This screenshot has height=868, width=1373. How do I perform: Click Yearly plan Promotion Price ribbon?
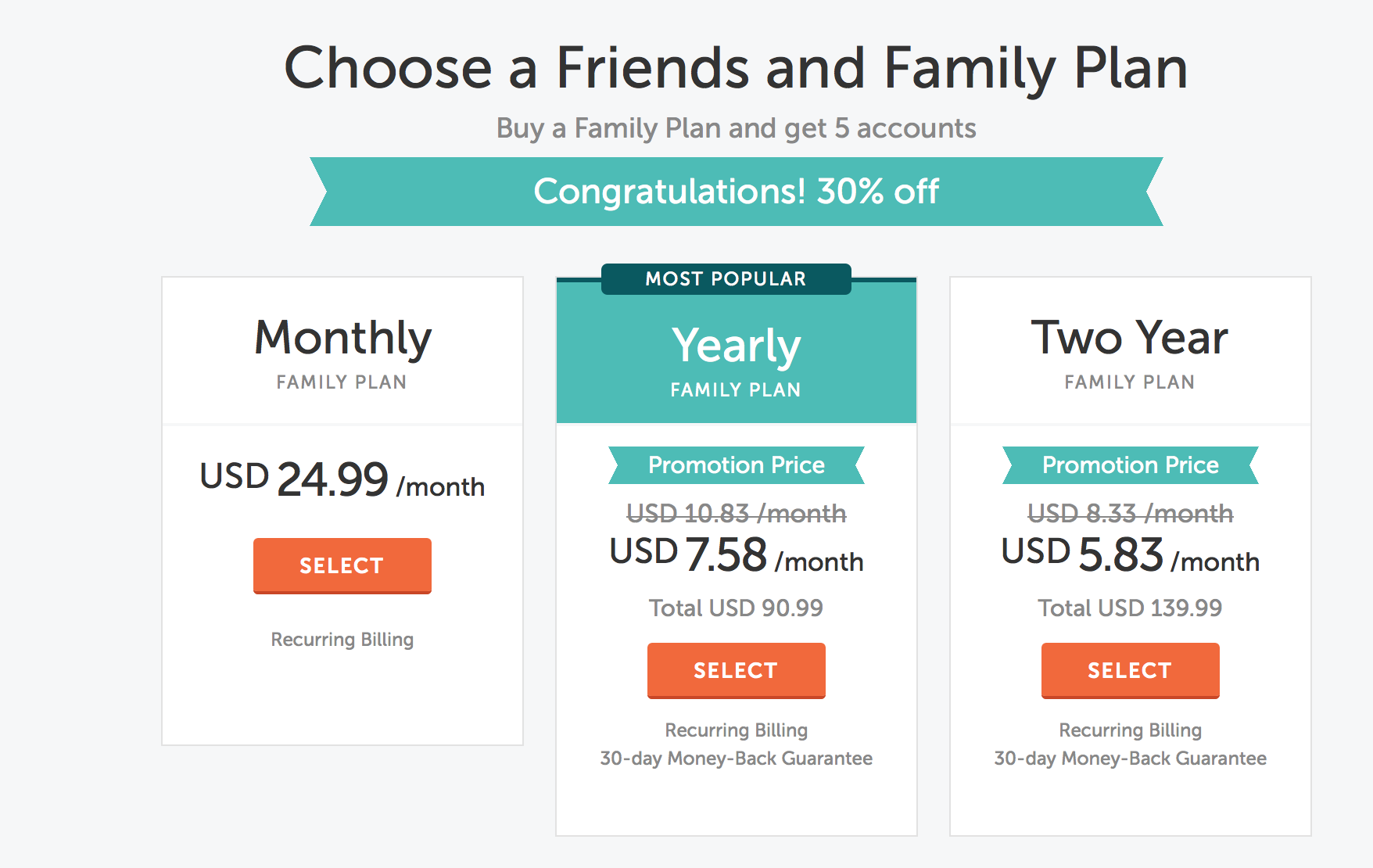tap(736, 465)
